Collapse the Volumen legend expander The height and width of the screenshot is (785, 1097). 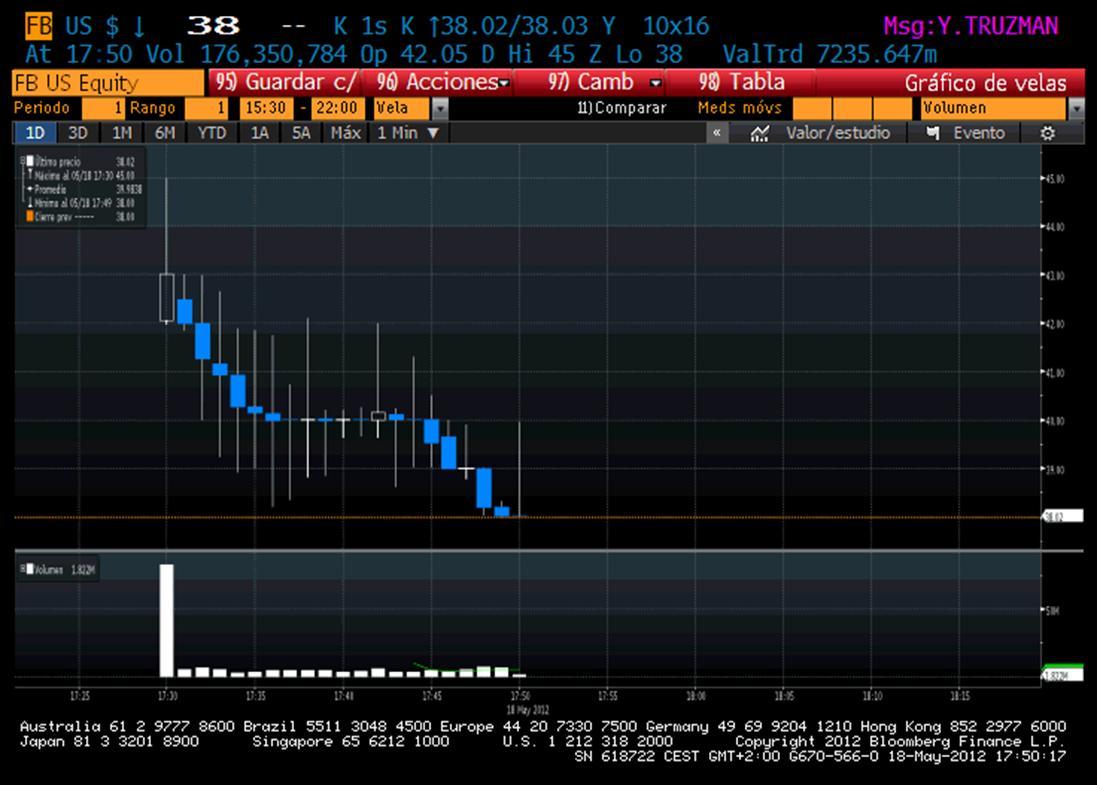click(x=22, y=569)
